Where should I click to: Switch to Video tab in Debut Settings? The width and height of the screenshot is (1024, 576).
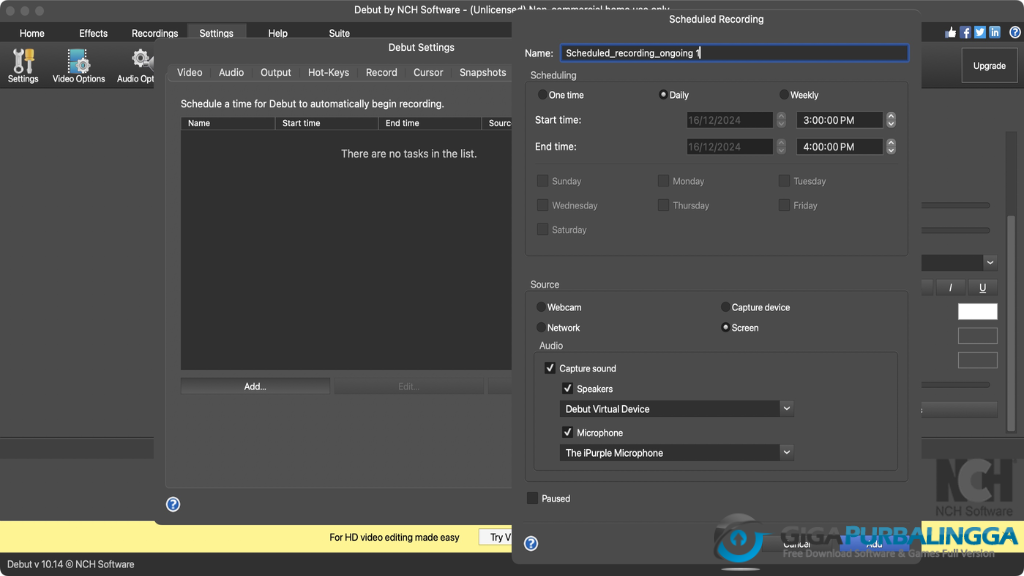pos(189,72)
